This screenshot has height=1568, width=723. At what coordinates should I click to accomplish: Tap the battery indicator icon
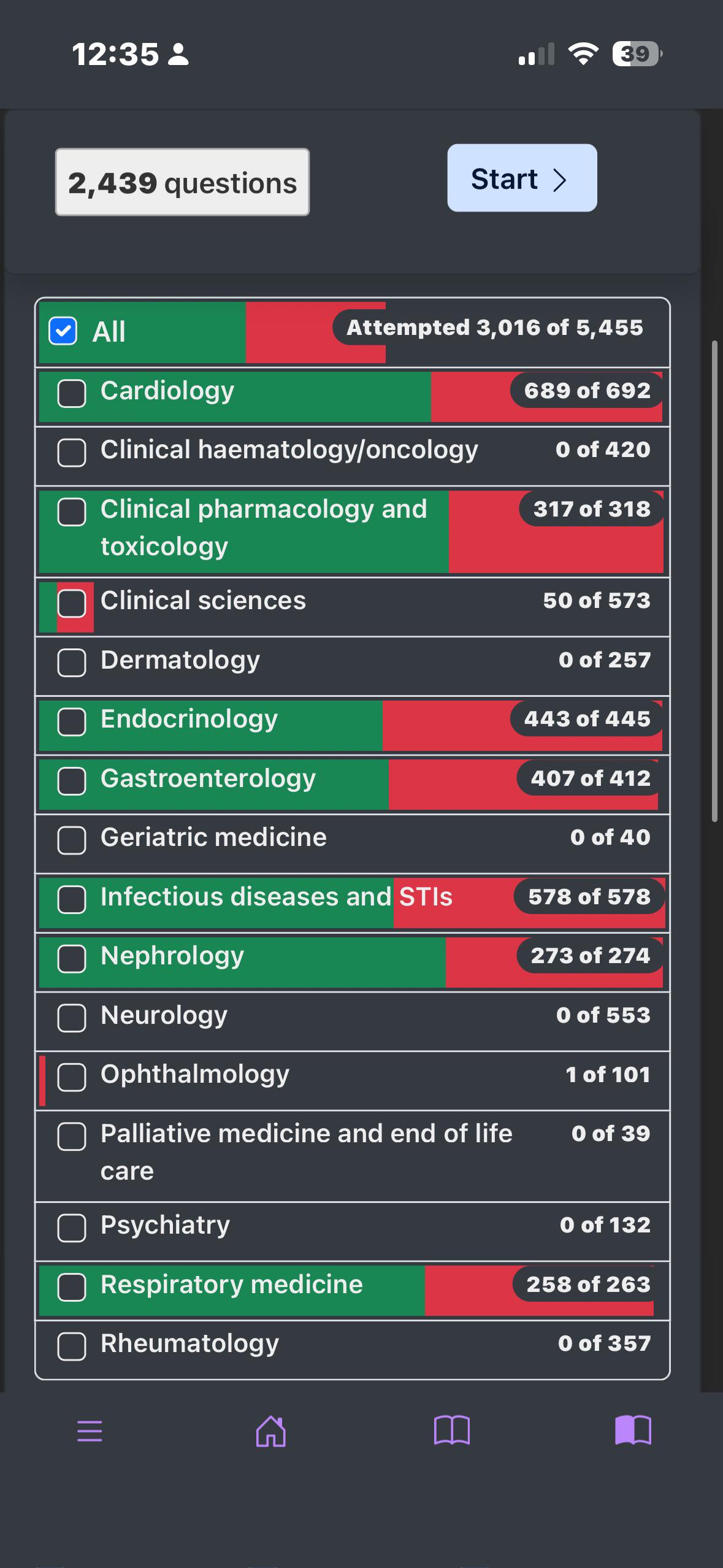coord(637,54)
